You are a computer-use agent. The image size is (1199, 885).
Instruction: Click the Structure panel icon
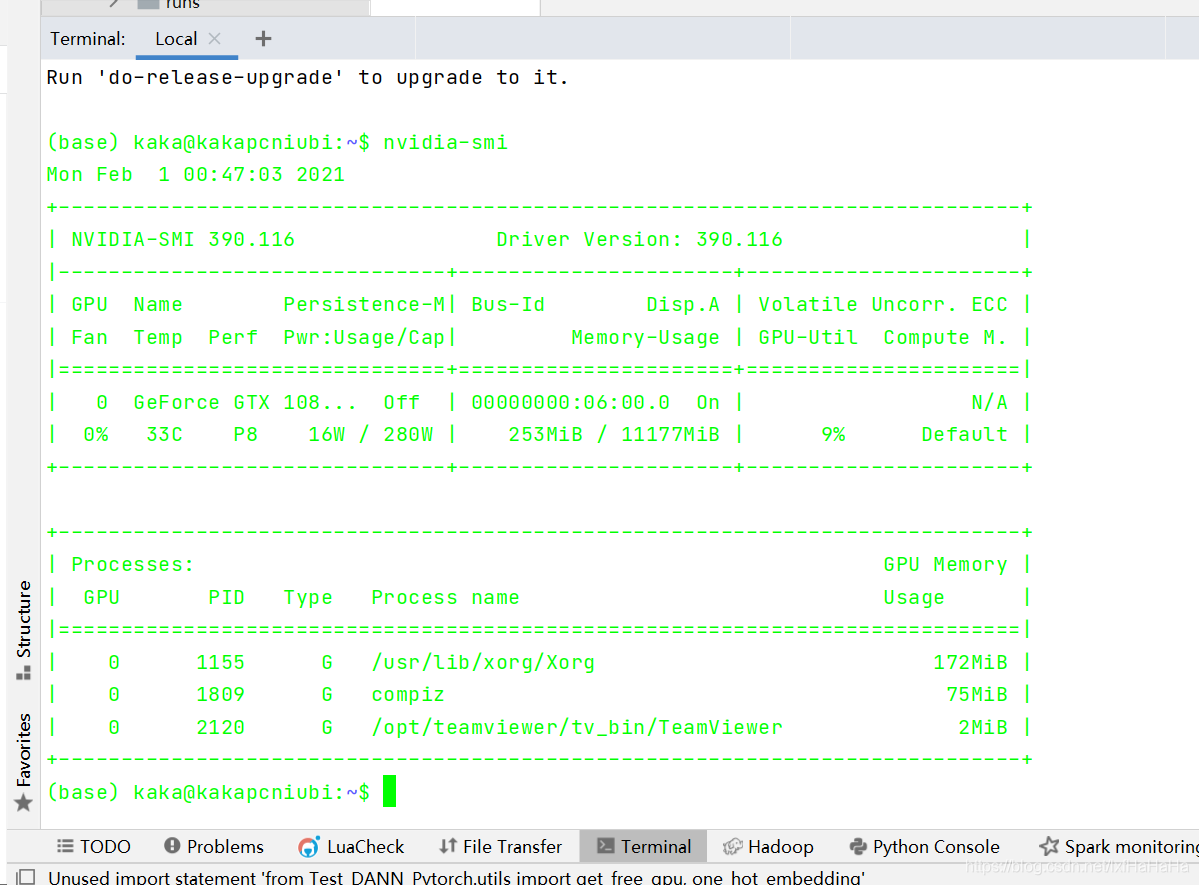(x=24, y=673)
